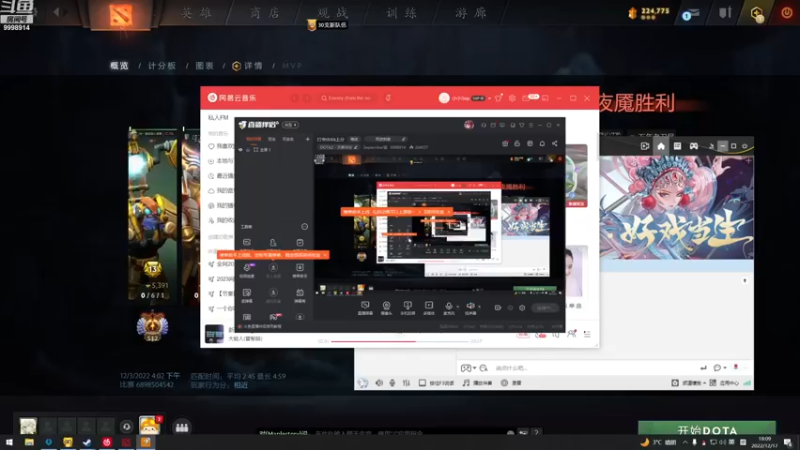
Task: Select 私人FM in NetEase sidebar
Action: tap(218, 117)
